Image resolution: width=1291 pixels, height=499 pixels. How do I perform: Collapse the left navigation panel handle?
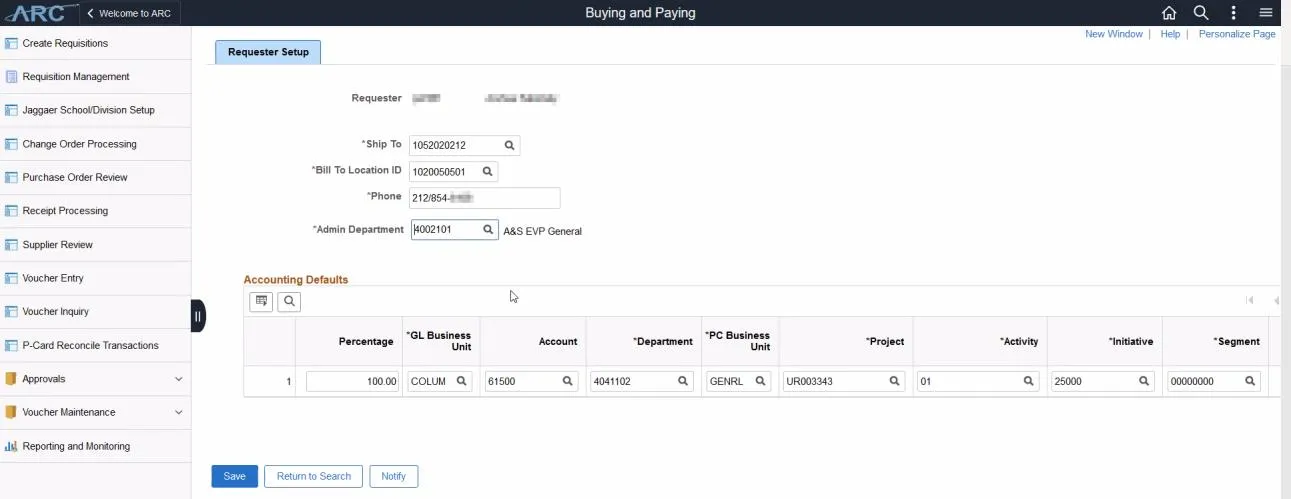(198, 316)
